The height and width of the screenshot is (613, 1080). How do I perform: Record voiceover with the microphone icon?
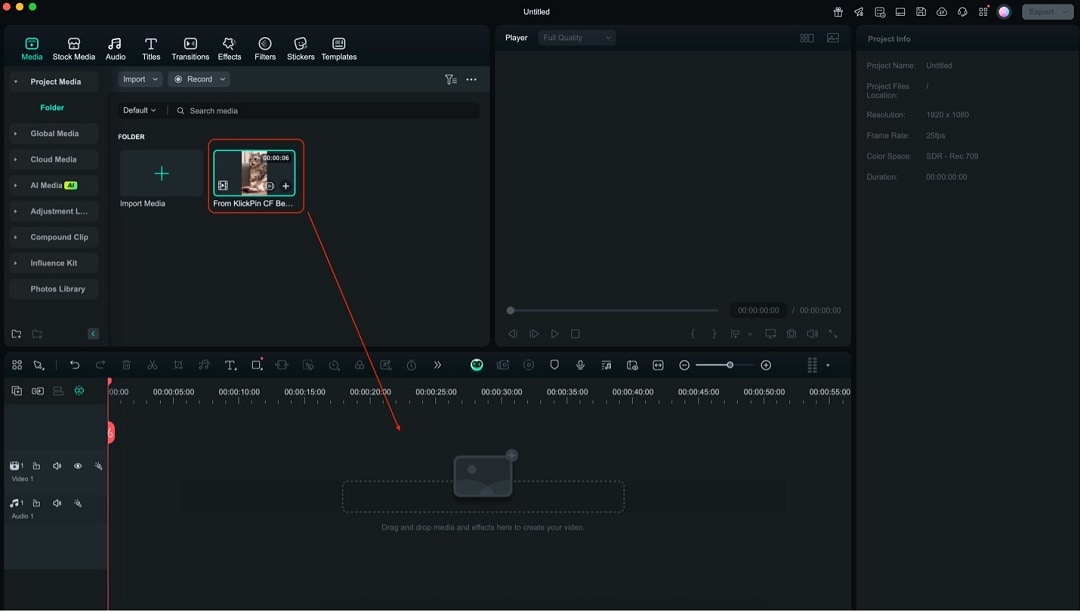point(581,366)
